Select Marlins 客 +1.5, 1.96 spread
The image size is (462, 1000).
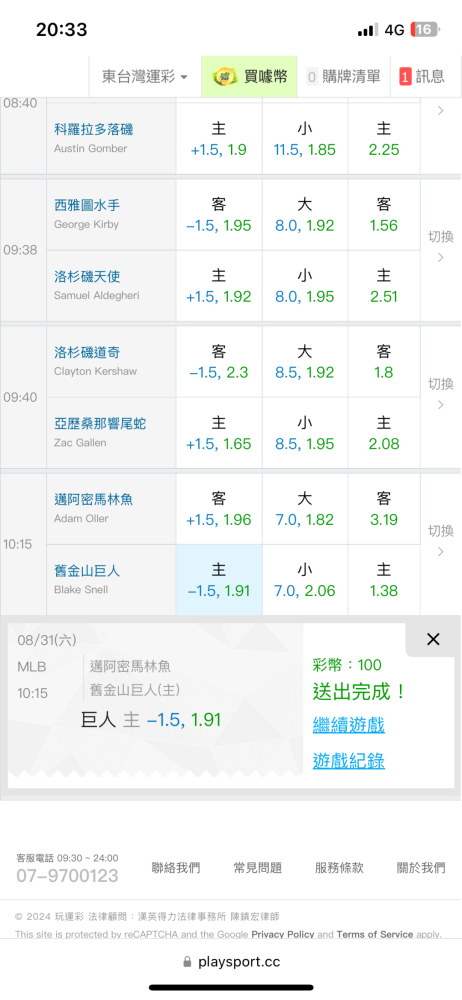219,509
